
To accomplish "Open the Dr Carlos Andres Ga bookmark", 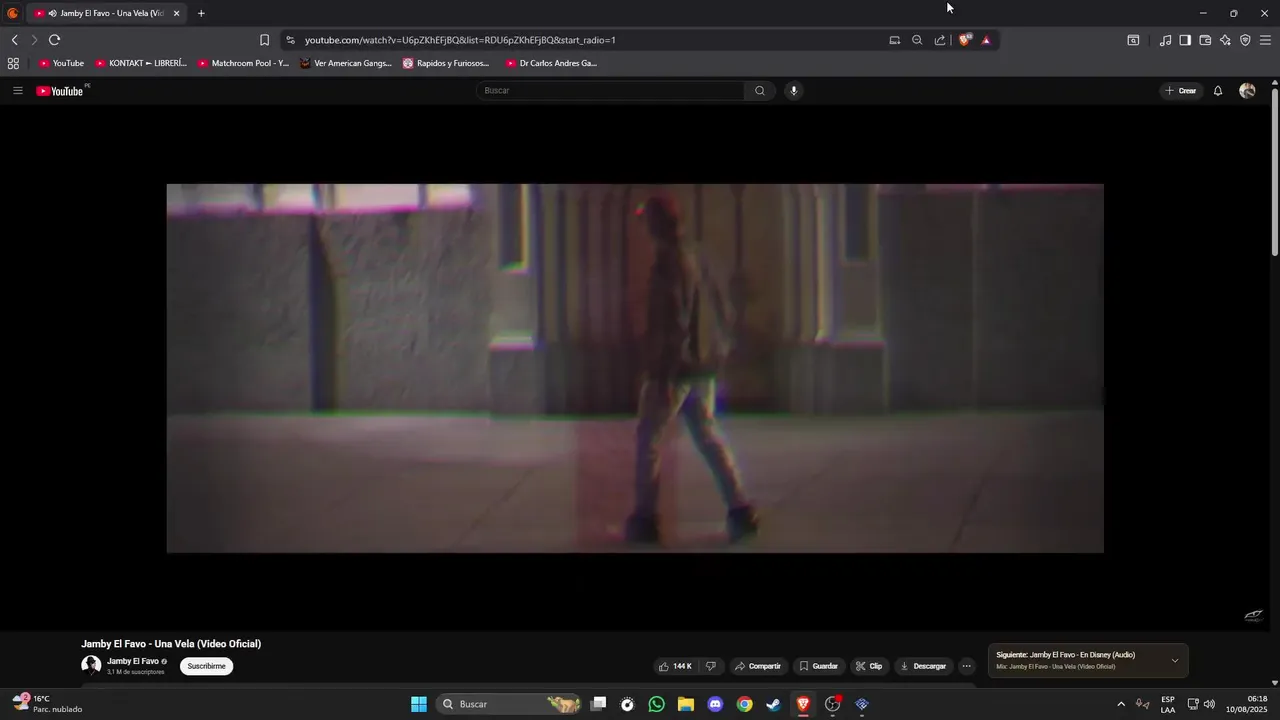I will coord(552,63).
